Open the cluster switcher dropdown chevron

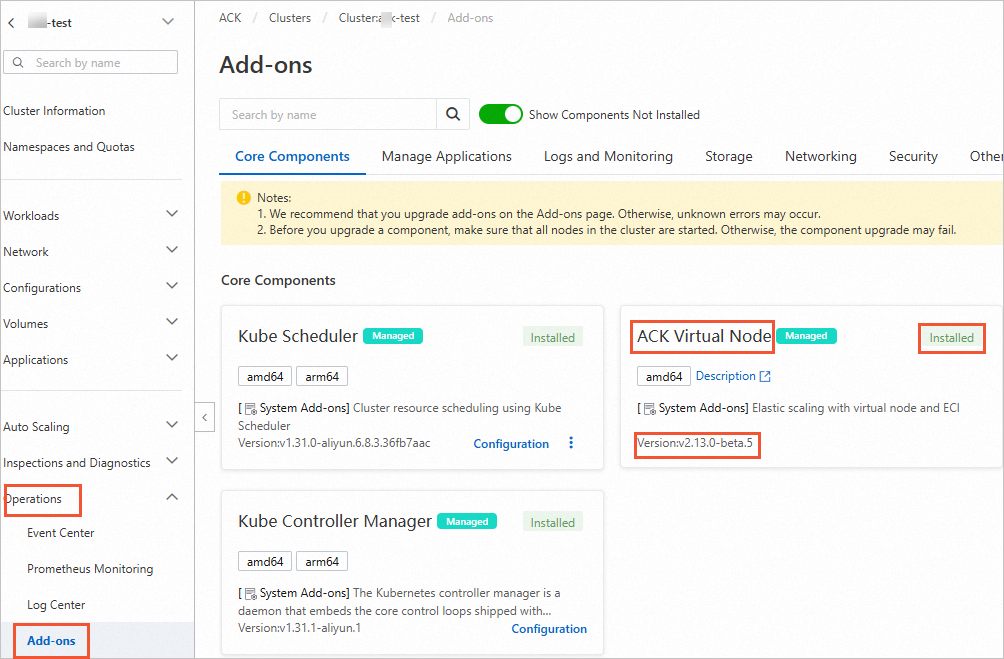pos(168,22)
